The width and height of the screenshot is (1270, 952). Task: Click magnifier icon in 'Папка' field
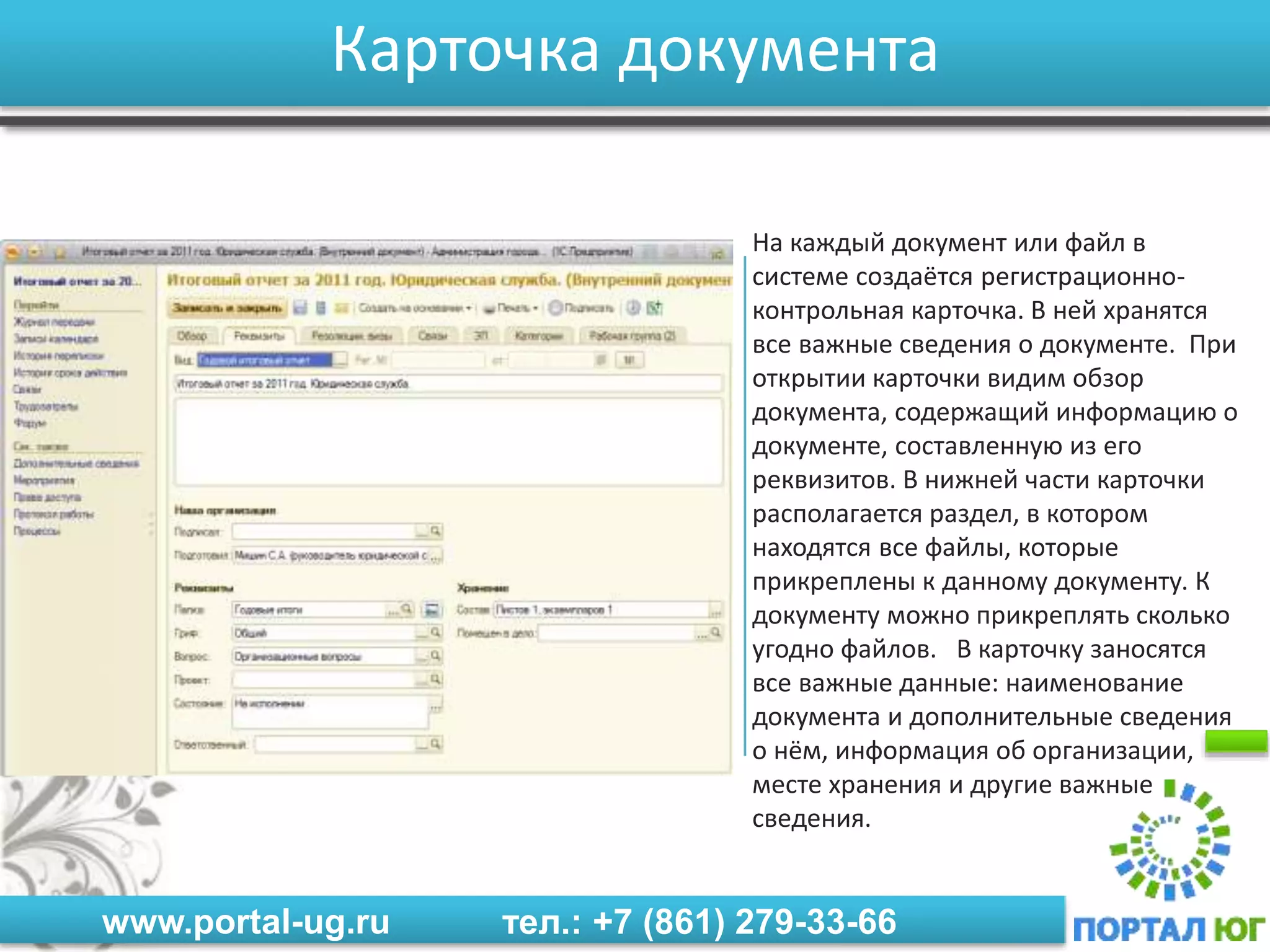(407, 609)
